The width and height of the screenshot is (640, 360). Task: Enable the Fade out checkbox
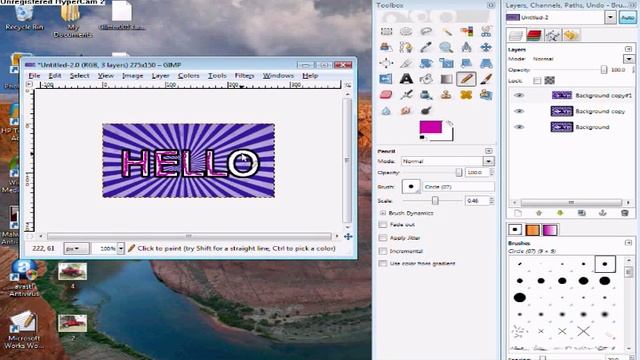[383, 224]
